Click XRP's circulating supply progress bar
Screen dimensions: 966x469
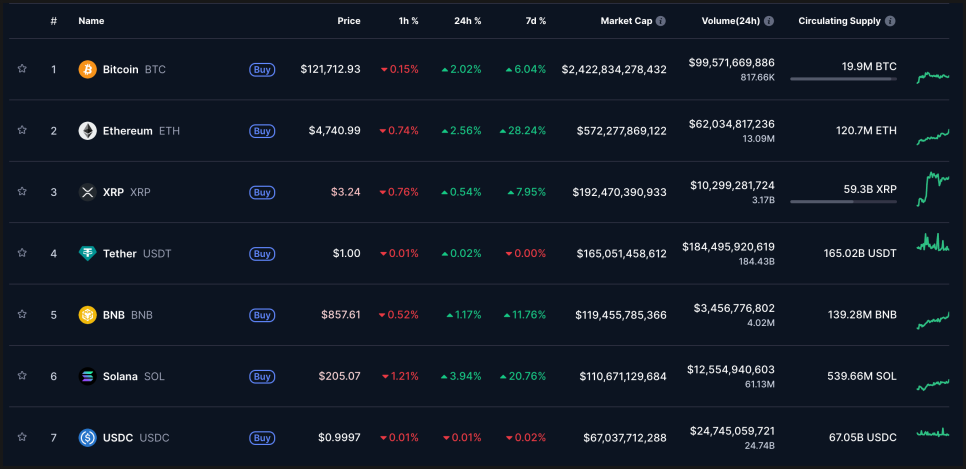coord(843,202)
